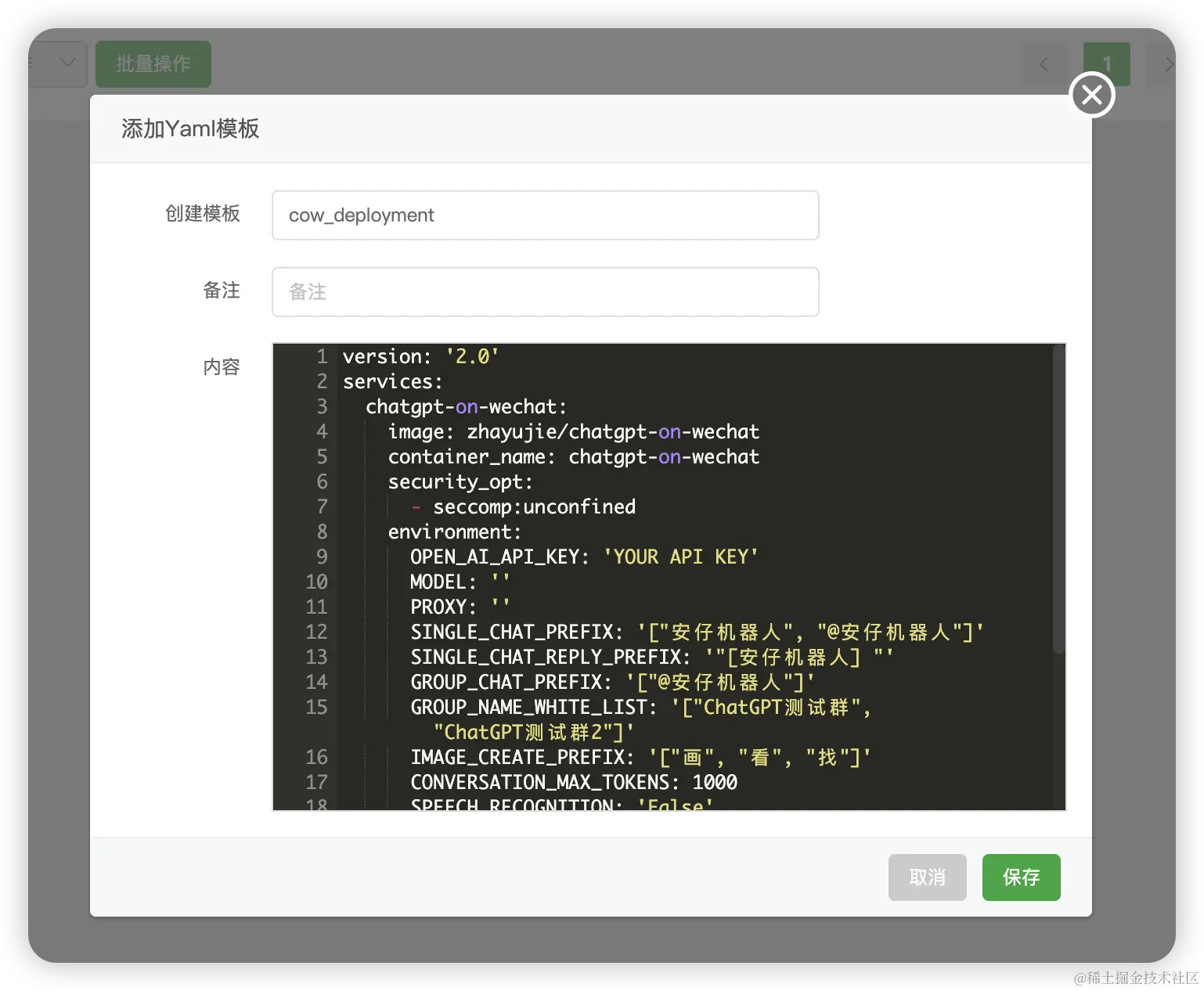Viewport: 1204px width, 991px height.
Task: Click line number 16 in the gutter
Action: 316,758
